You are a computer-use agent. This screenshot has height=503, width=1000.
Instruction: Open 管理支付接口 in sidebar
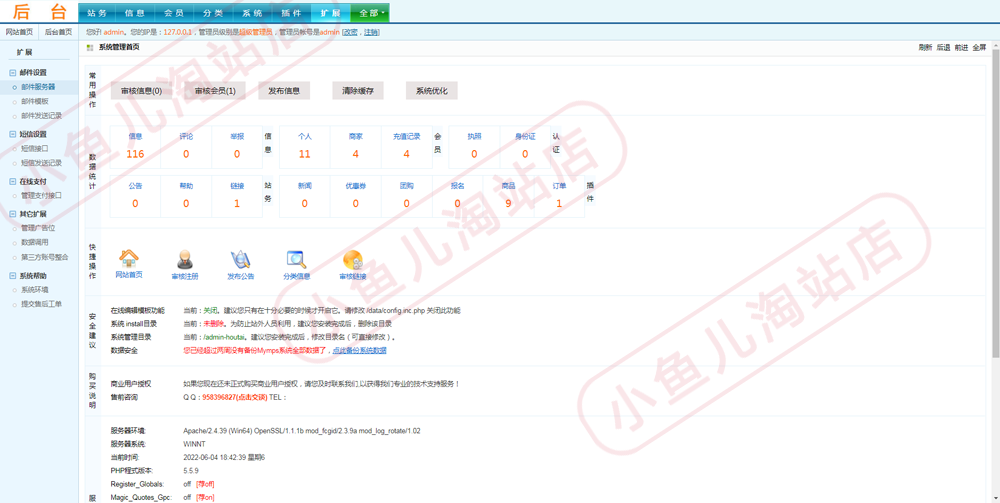(41, 196)
